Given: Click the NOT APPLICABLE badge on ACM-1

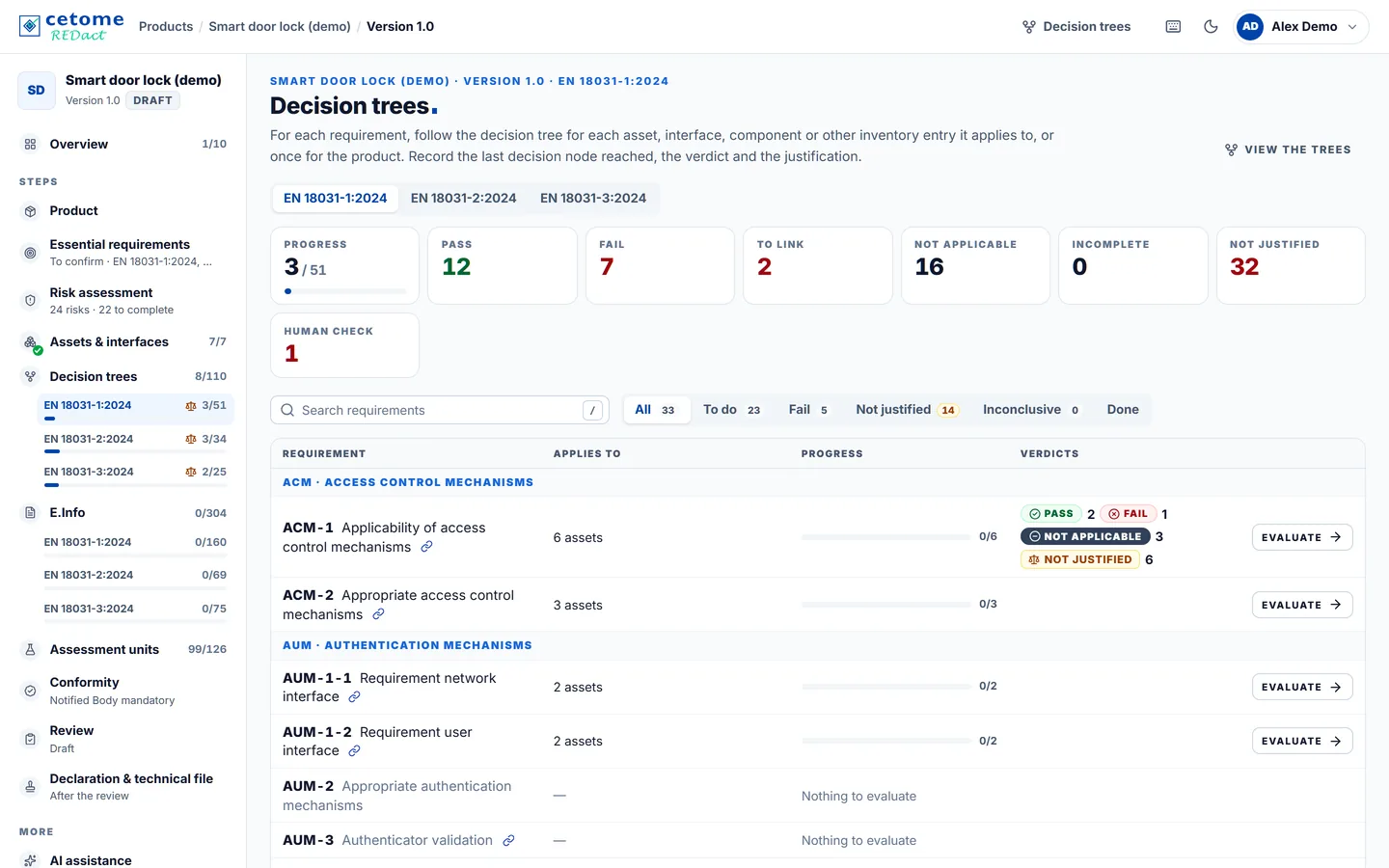Looking at the screenshot, I should point(1085,536).
